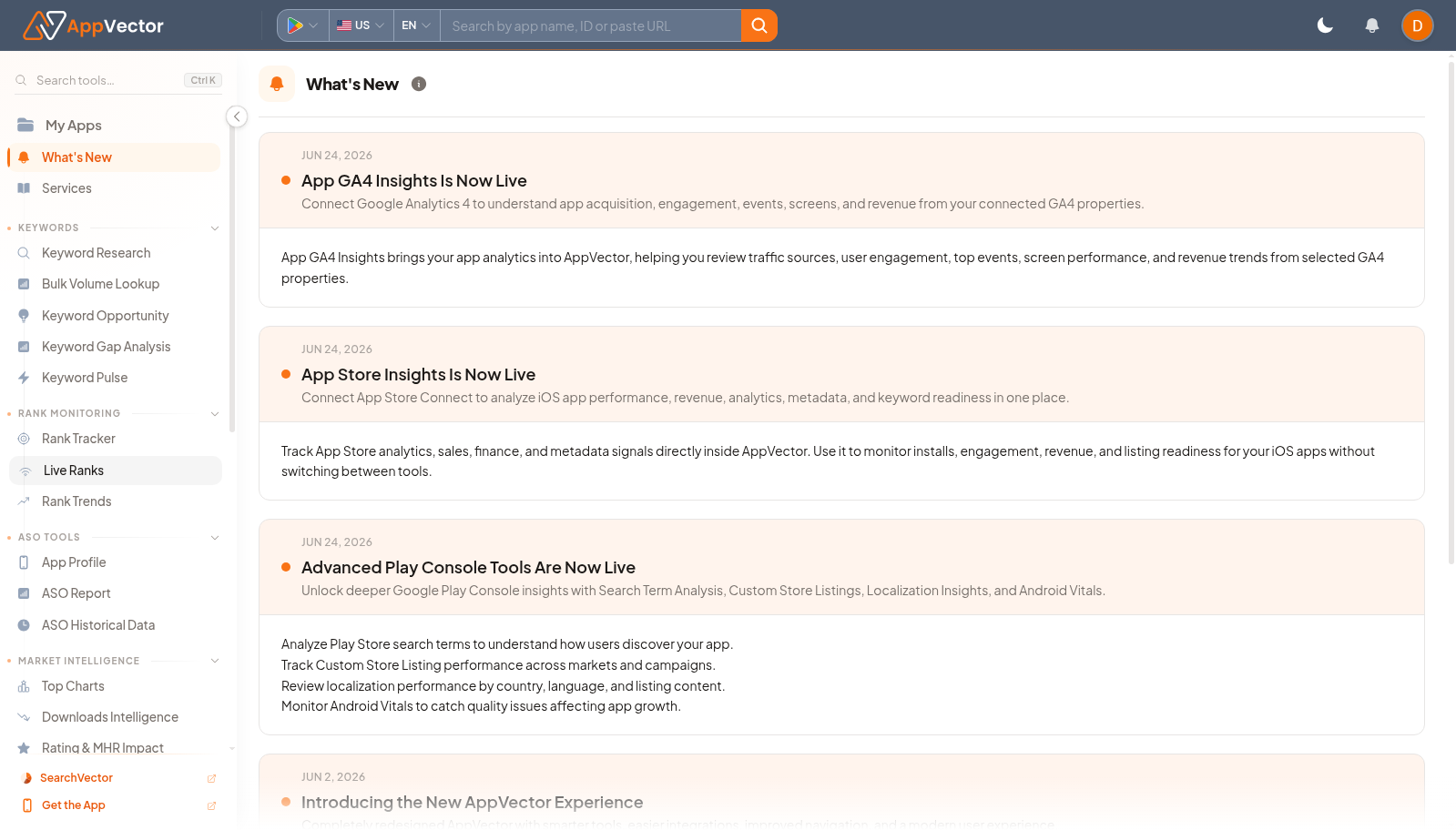Open notifications bell in the header

point(1372,25)
